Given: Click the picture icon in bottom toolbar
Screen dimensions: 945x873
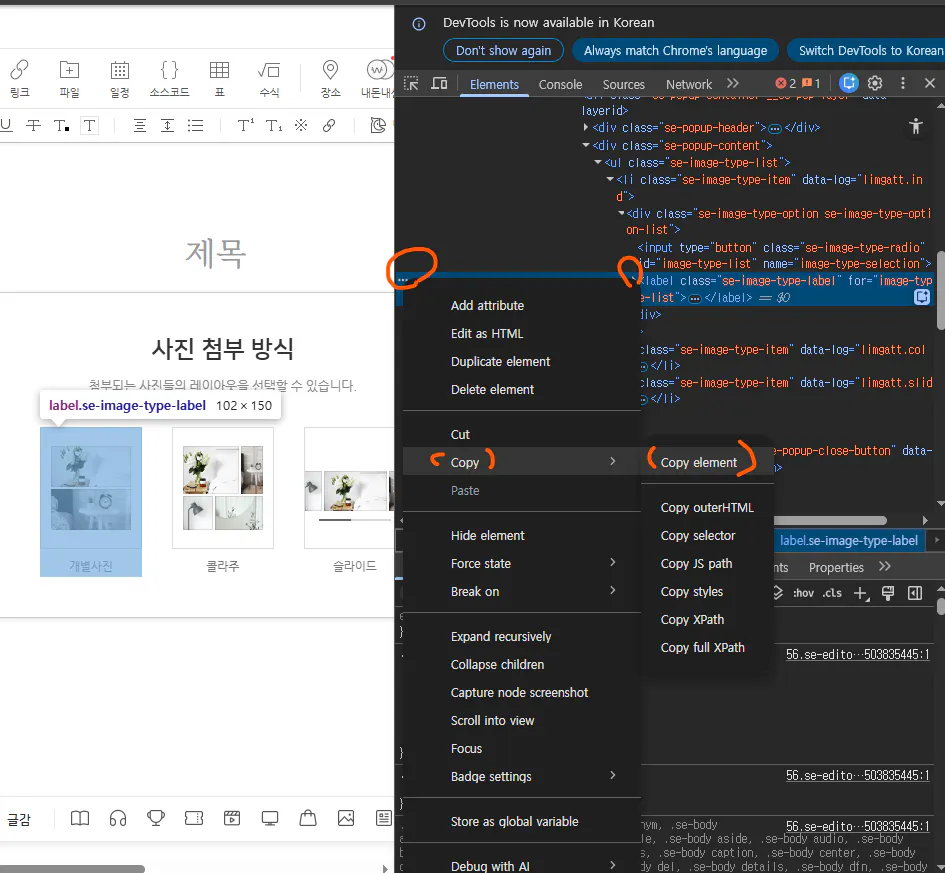Looking at the screenshot, I should click(x=346, y=818).
